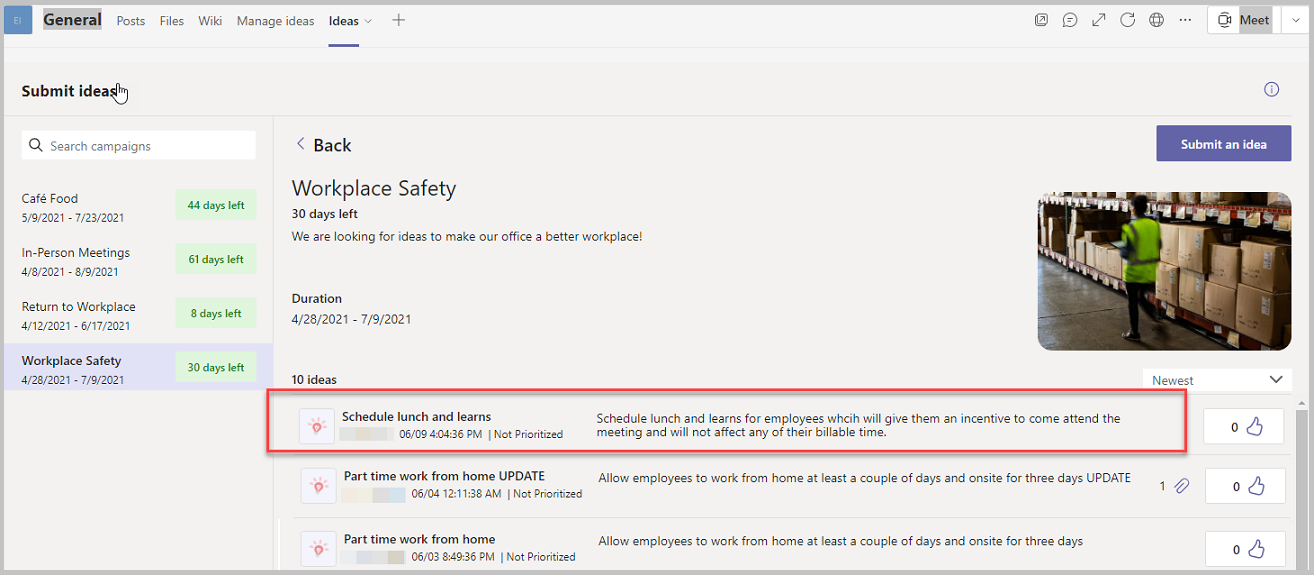Open the Part time work from home UPDATE title
The width and height of the screenshot is (1314, 575).
pos(444,476)
